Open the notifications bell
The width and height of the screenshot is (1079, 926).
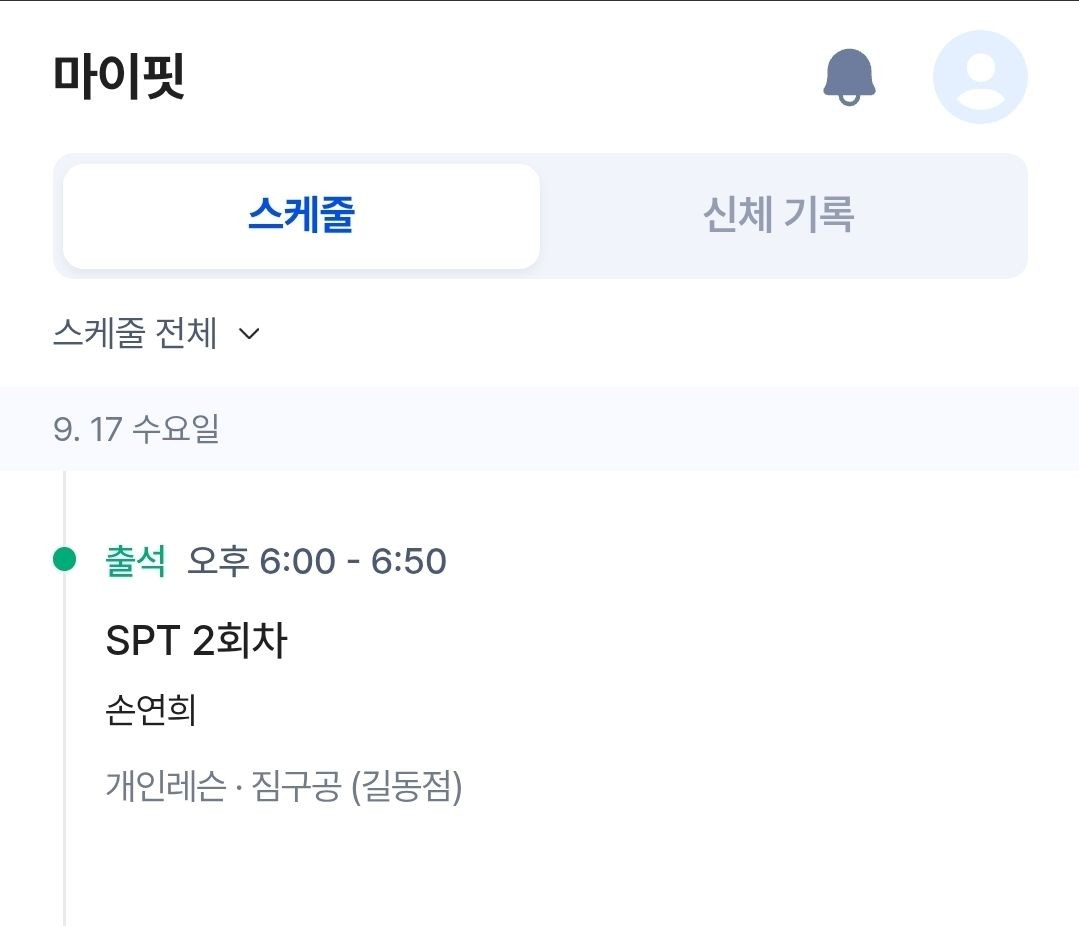tap(849, 77)
